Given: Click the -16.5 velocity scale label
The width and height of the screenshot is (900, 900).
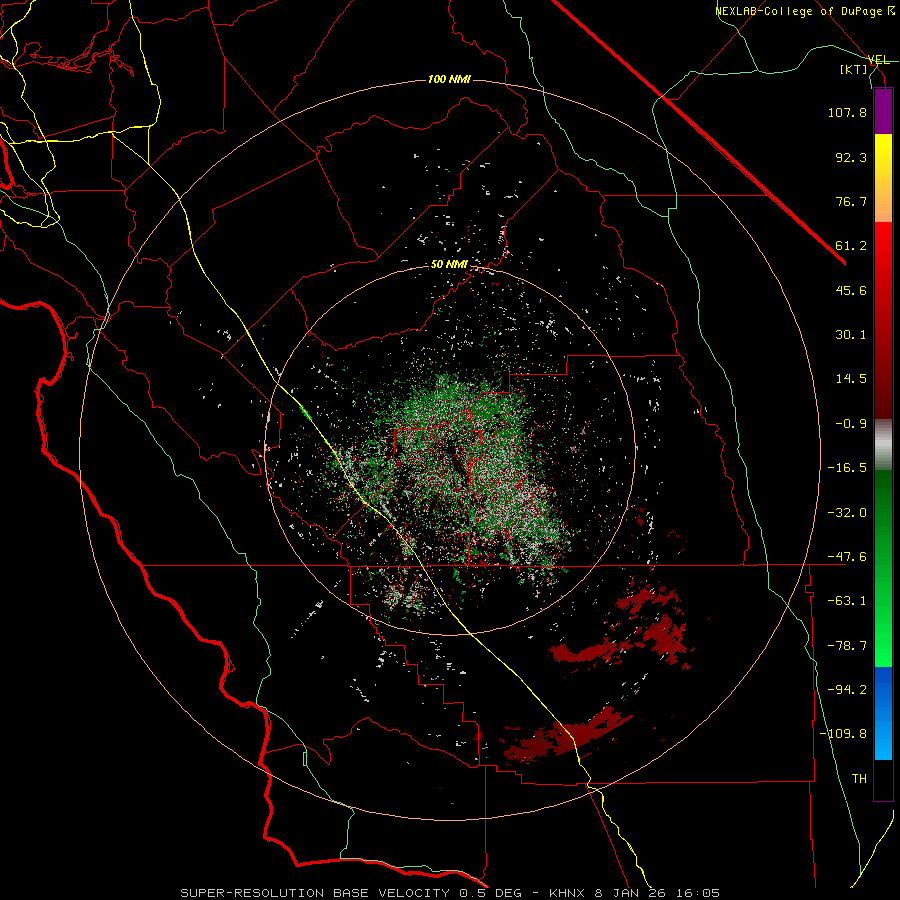Looking at the screenshot, I should (847, 468).
